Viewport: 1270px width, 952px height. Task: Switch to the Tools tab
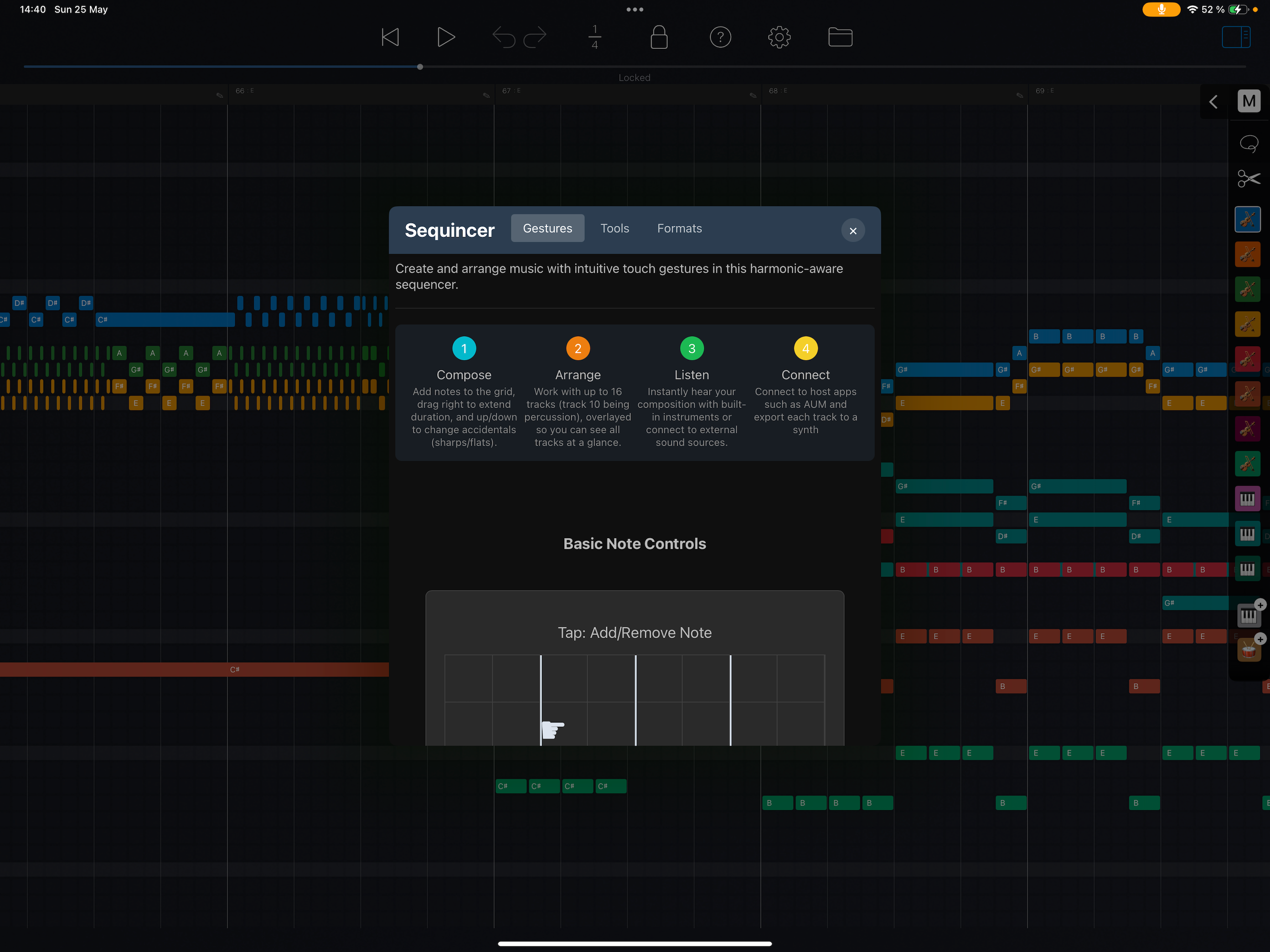615,229
